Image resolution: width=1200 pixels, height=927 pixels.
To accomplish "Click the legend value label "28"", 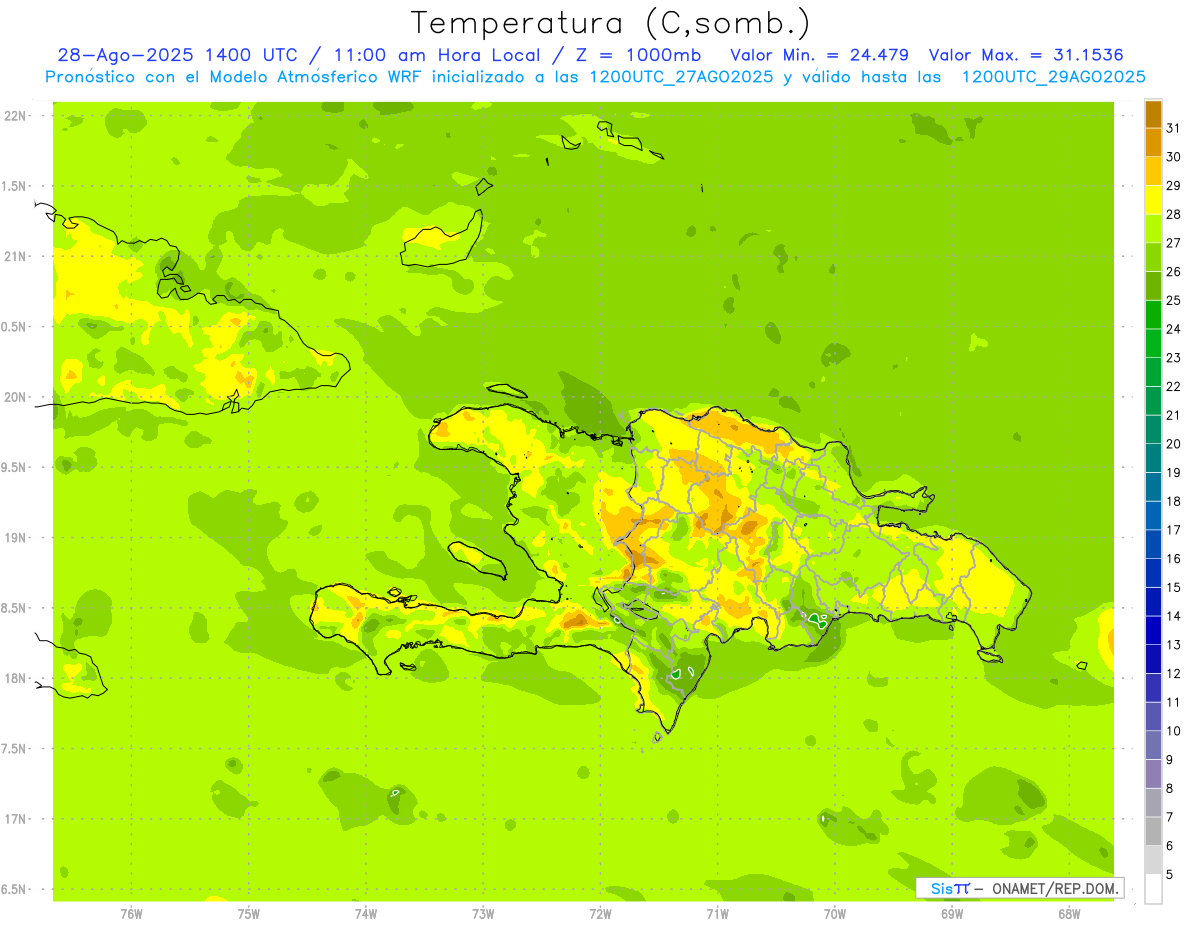I will pyautogui.click(x=1174, y=214).
